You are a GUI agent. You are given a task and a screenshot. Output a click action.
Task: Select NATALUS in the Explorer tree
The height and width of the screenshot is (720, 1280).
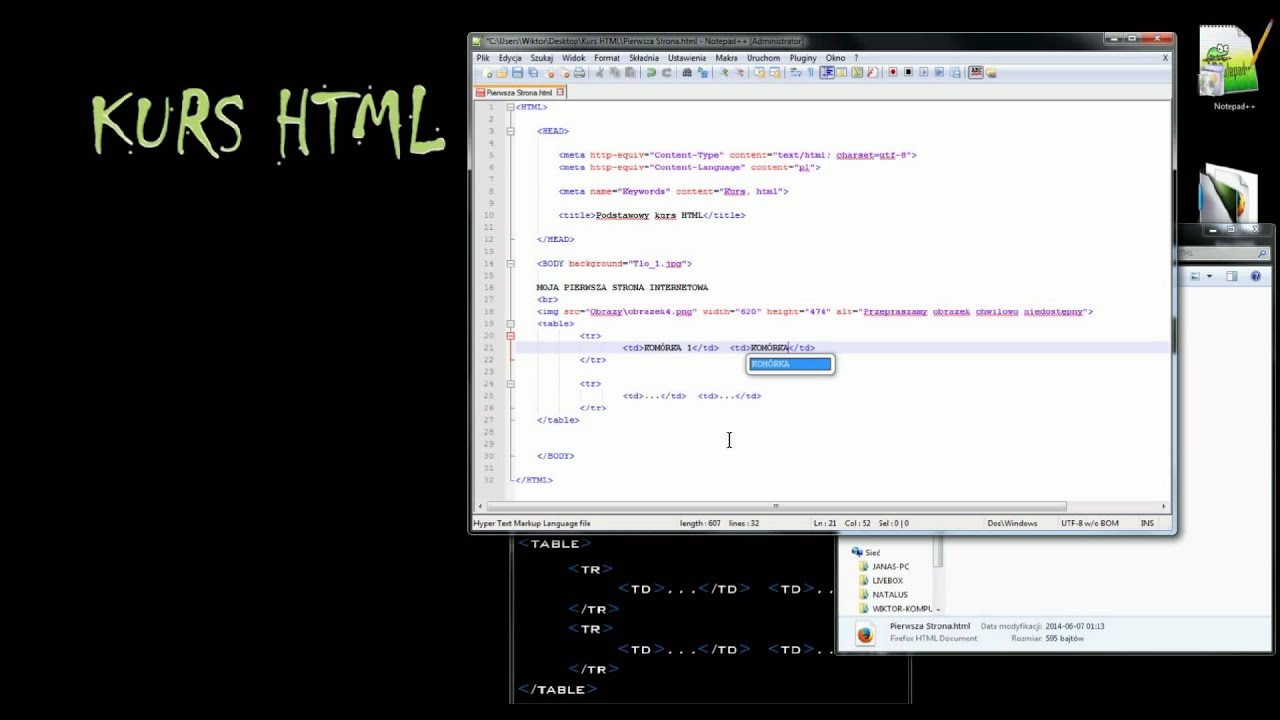point(889,594)
